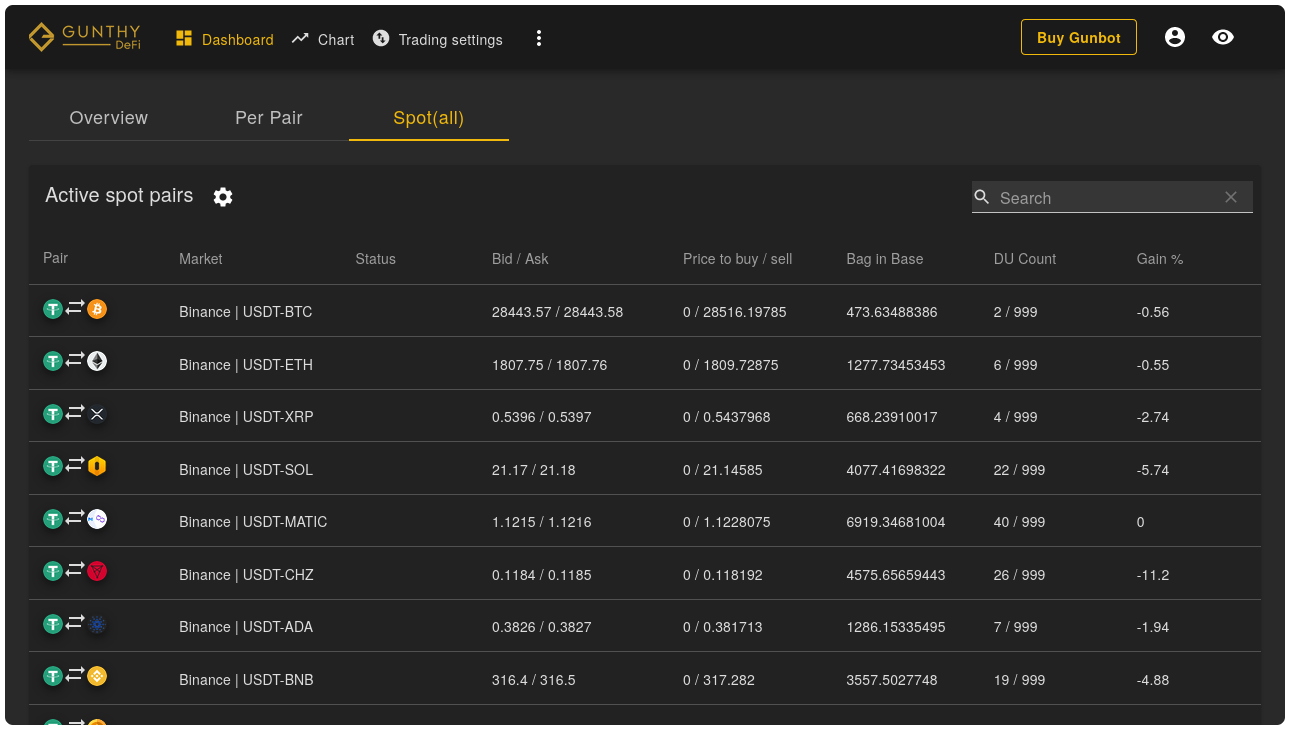Click the BNB coin icon
The width and height of the screenshot is (1290, 730).
coord(97,677)
